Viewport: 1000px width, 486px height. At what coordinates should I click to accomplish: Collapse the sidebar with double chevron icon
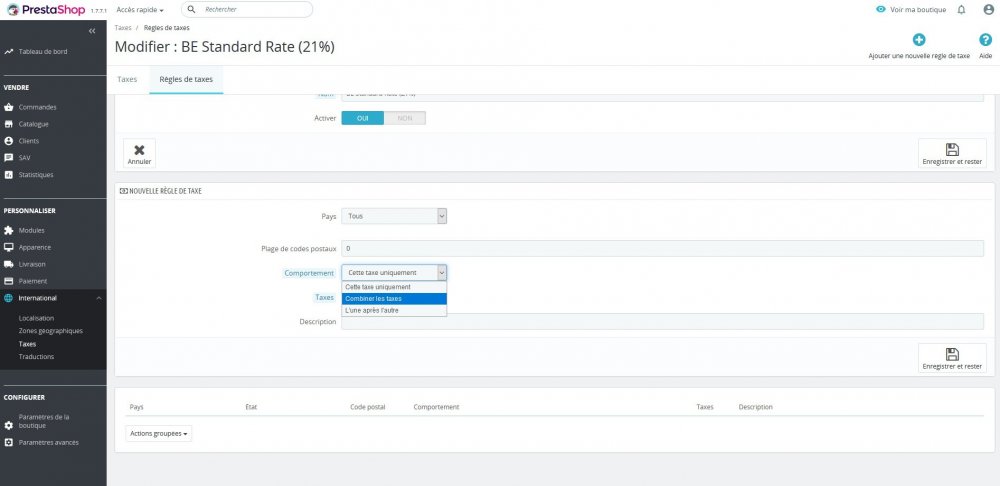point(92,31)
